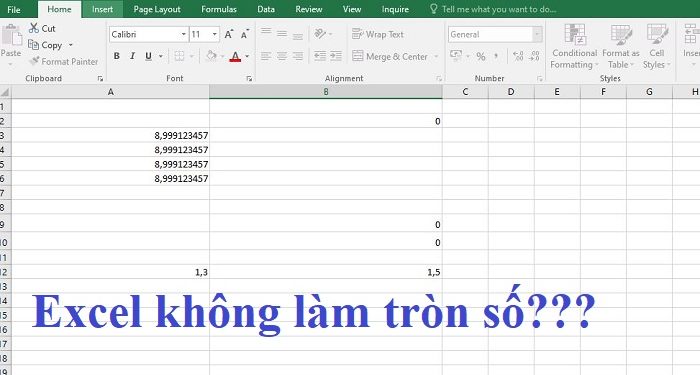Open Conditional Formatting menu
The image size is (700, 375).
[575, 47]
